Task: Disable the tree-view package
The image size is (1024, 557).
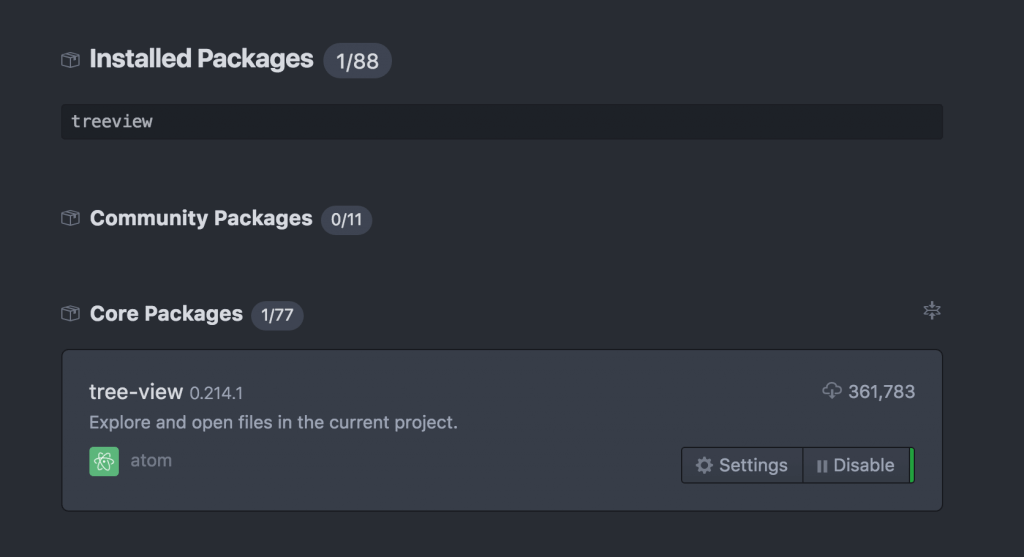Action: coord(856,465)
